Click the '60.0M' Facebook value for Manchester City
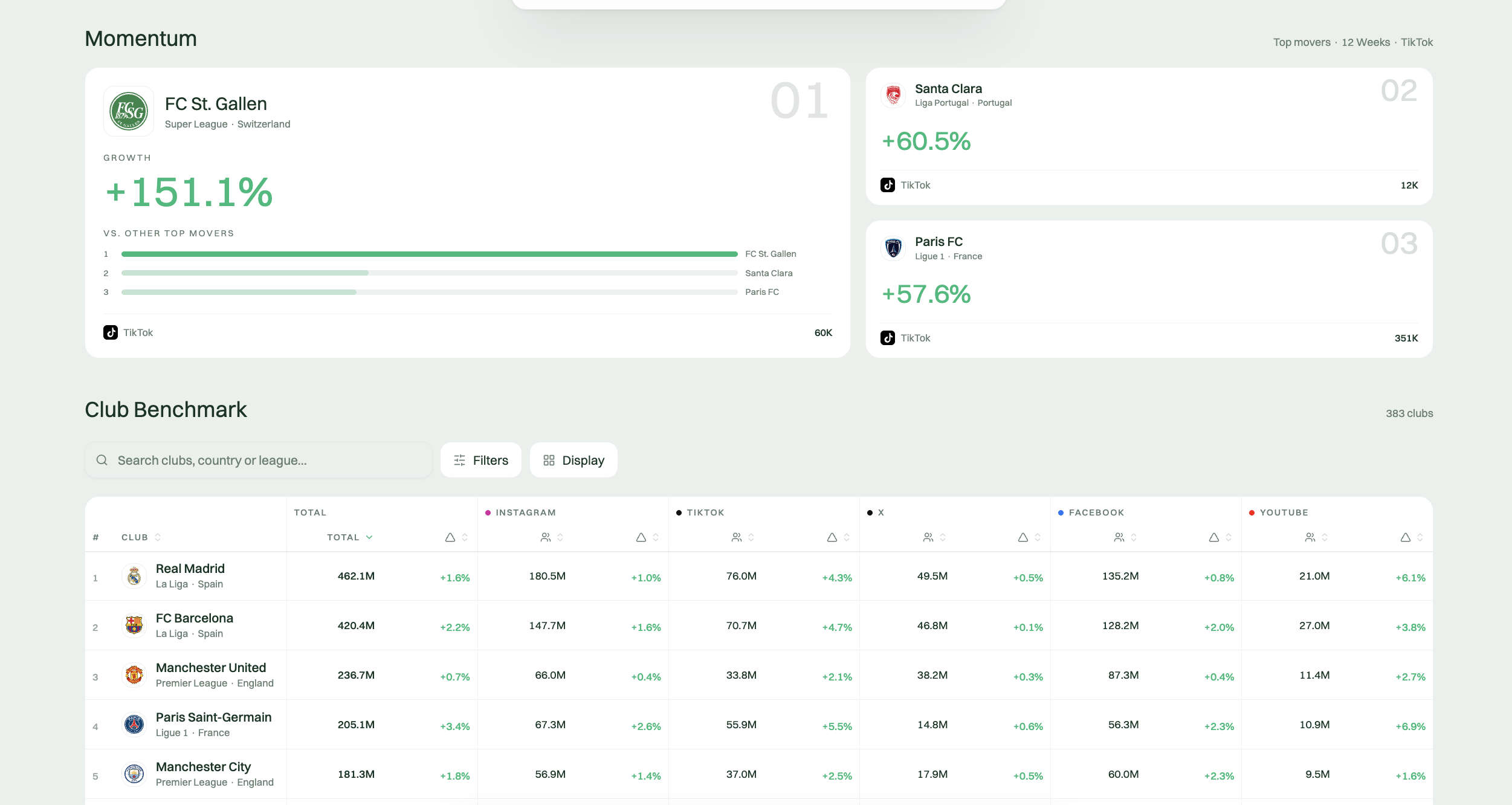The height and width of the screenshot is (805, 1512). click(x=1123, y=774)
